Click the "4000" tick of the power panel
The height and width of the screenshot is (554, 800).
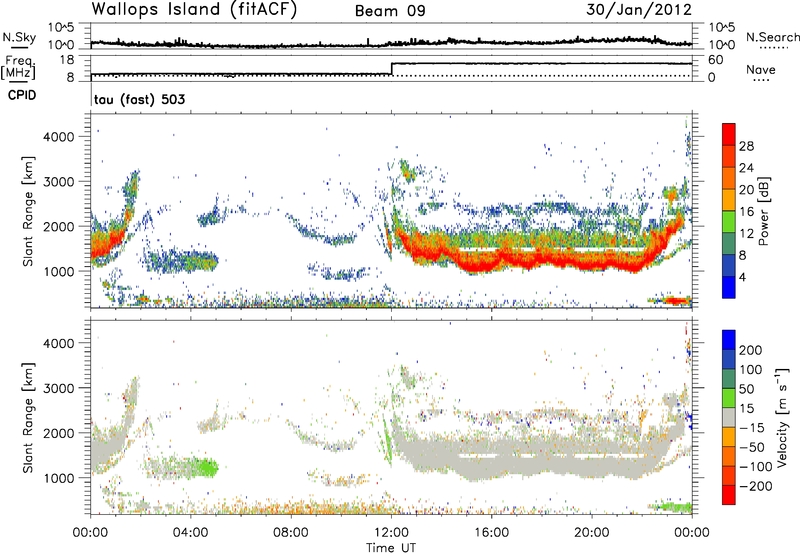coord(59,137)
